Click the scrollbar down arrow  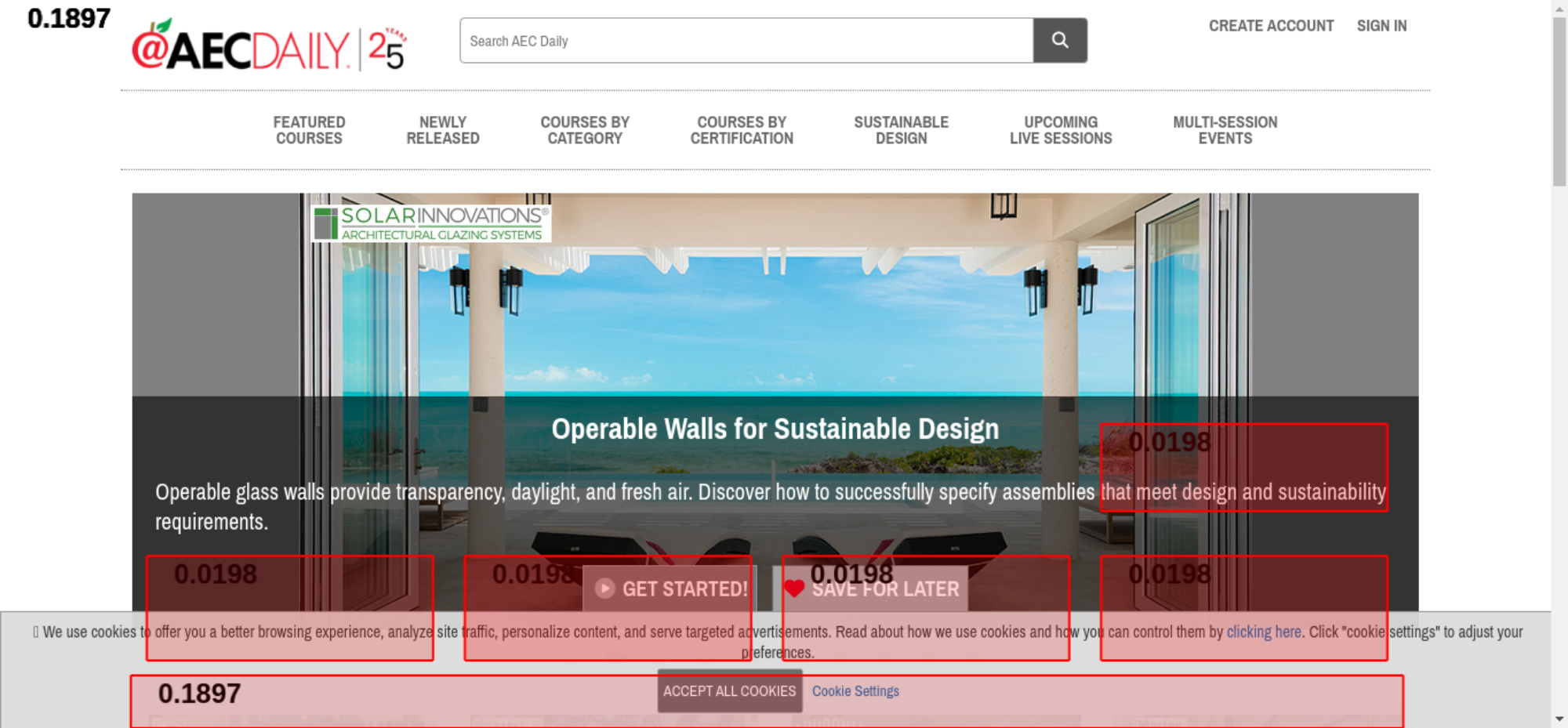click(1559, 719)
